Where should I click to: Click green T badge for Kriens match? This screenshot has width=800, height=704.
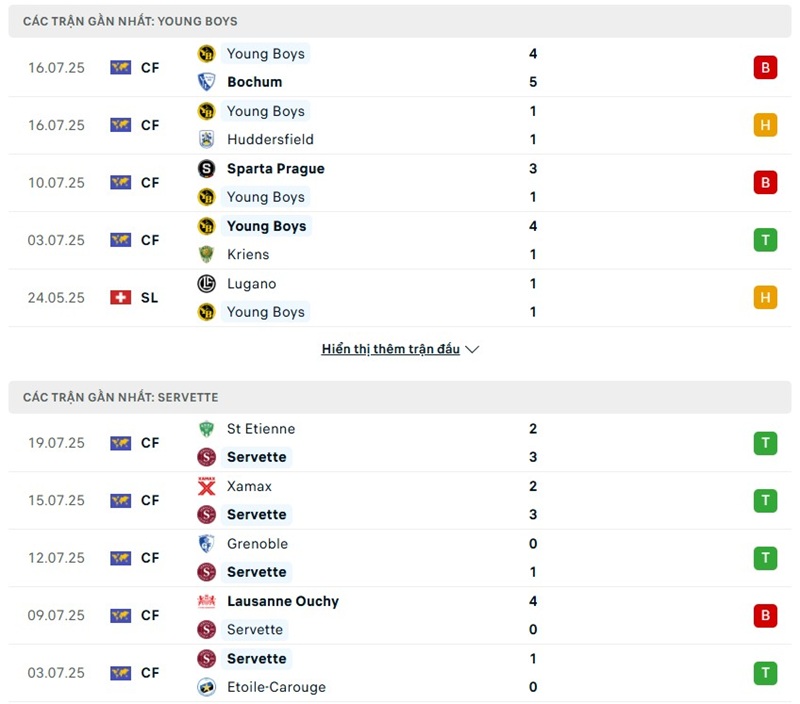(765, 240)
